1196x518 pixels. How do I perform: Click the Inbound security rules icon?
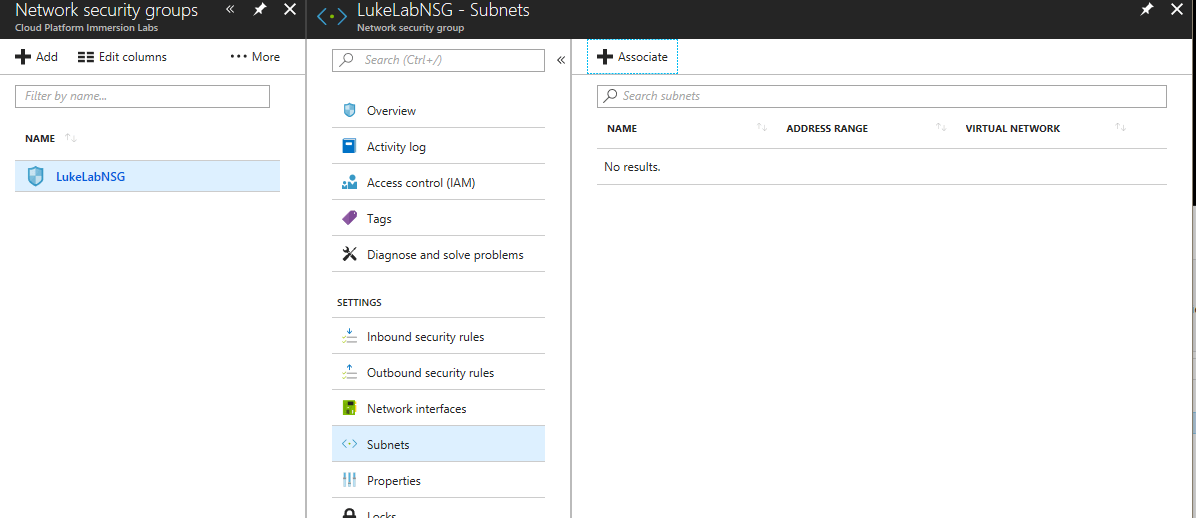pyautogui.click(x=349, y=336)
